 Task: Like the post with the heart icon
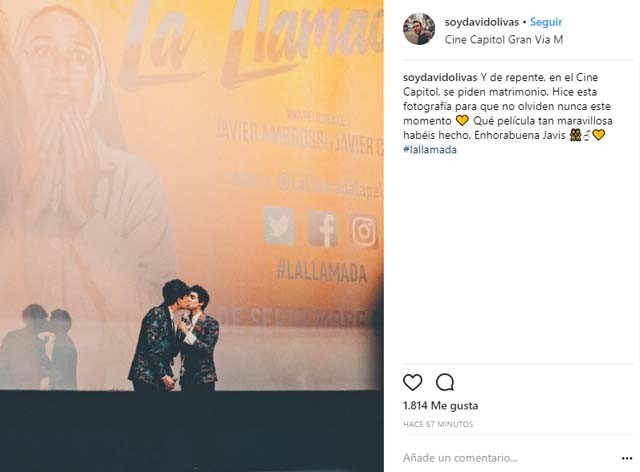pos(412,383)
